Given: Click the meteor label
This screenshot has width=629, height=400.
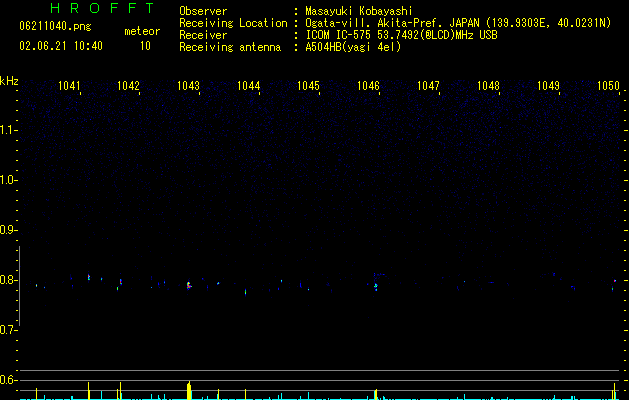Looking at the screenshot, I should pyautogui.click(x=142, y=31).
